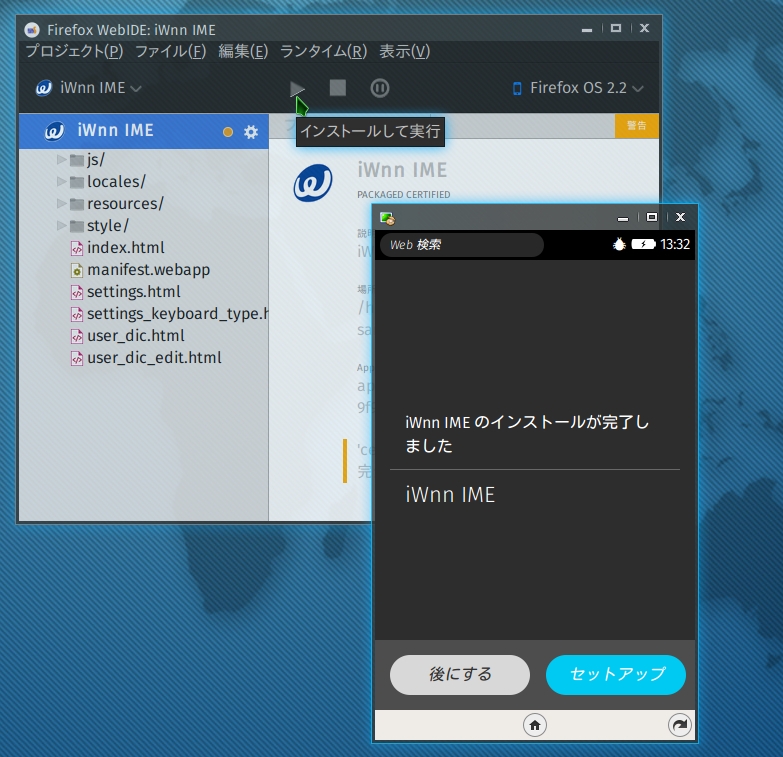Click the orange 警告 warning badge

pyautogui.click(x=637, y=126)
